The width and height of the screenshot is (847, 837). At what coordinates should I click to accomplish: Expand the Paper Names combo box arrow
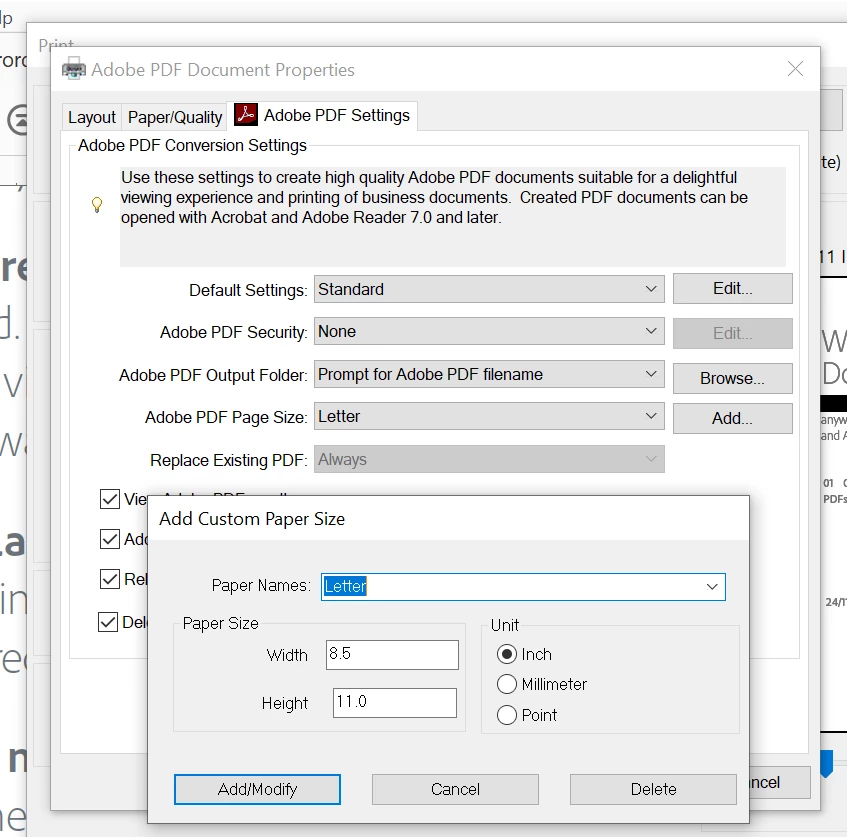(x=712, y=586)
